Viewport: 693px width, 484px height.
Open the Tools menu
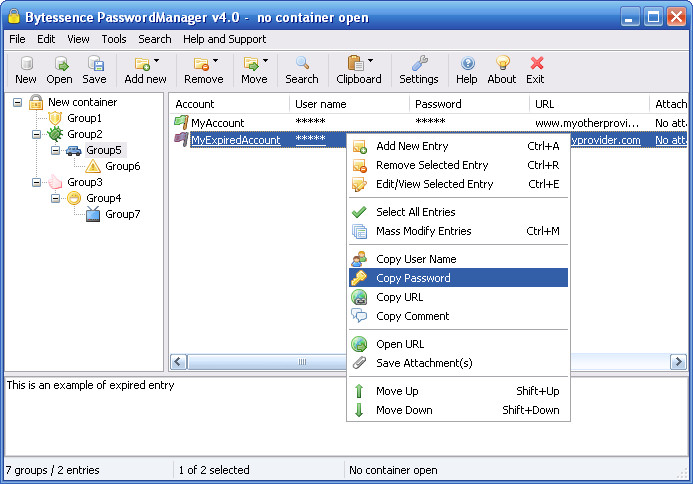114,39
